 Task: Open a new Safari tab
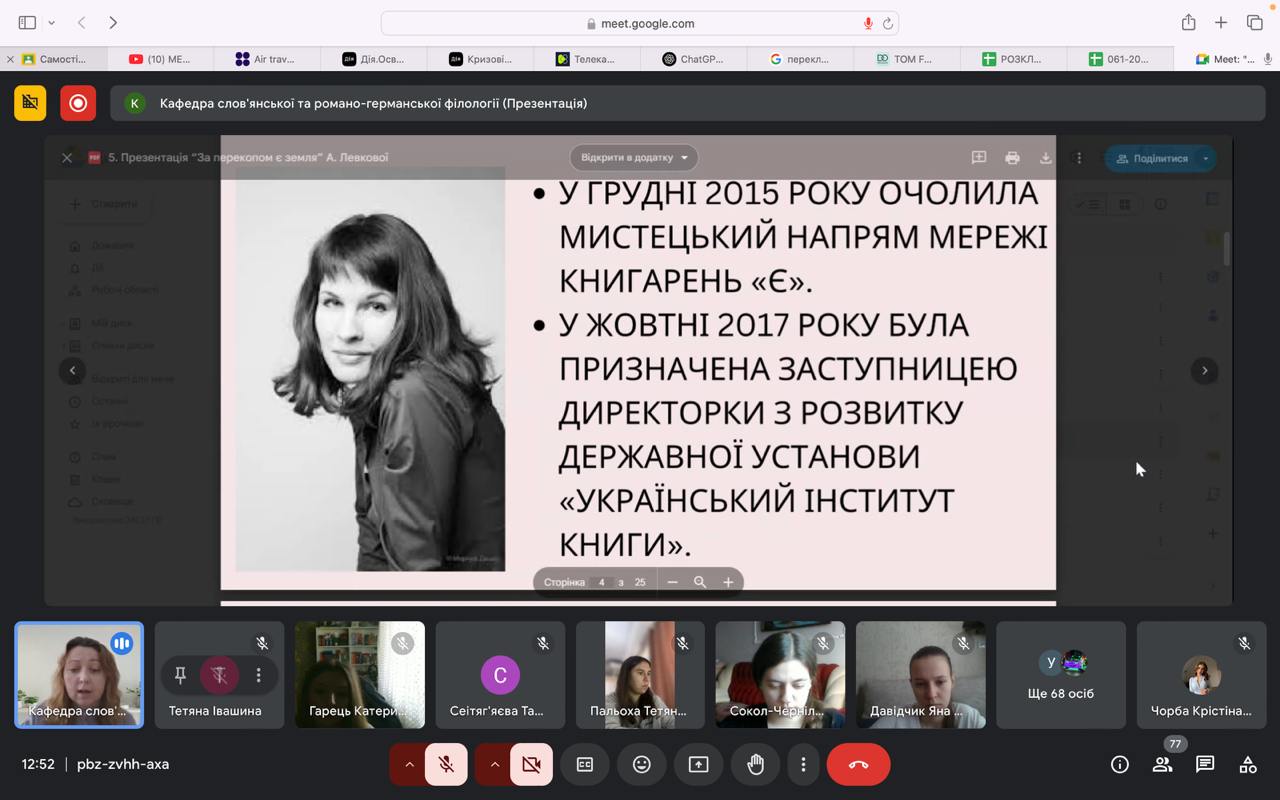(1221, 22)
